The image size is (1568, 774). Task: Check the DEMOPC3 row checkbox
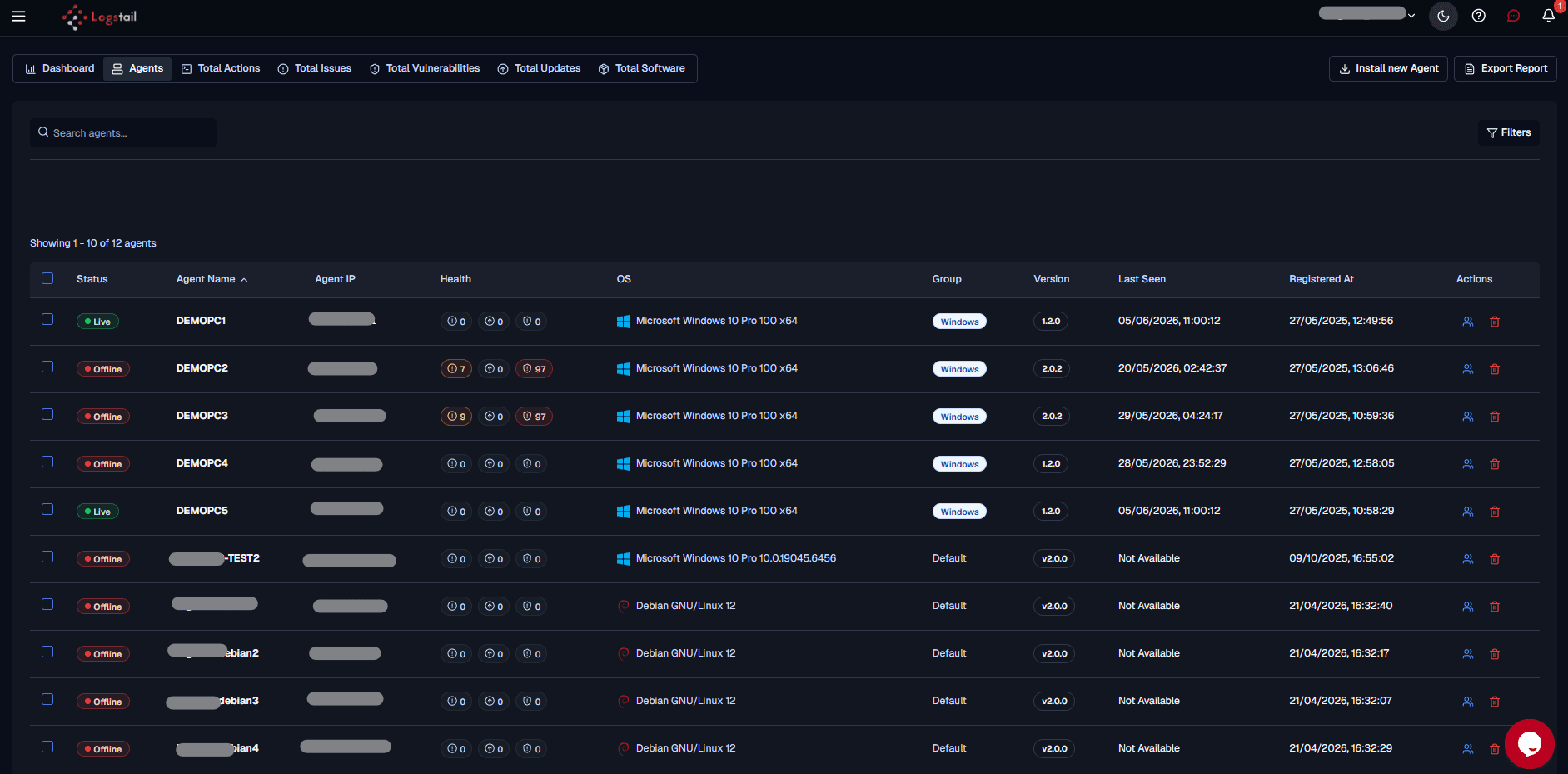47,414
